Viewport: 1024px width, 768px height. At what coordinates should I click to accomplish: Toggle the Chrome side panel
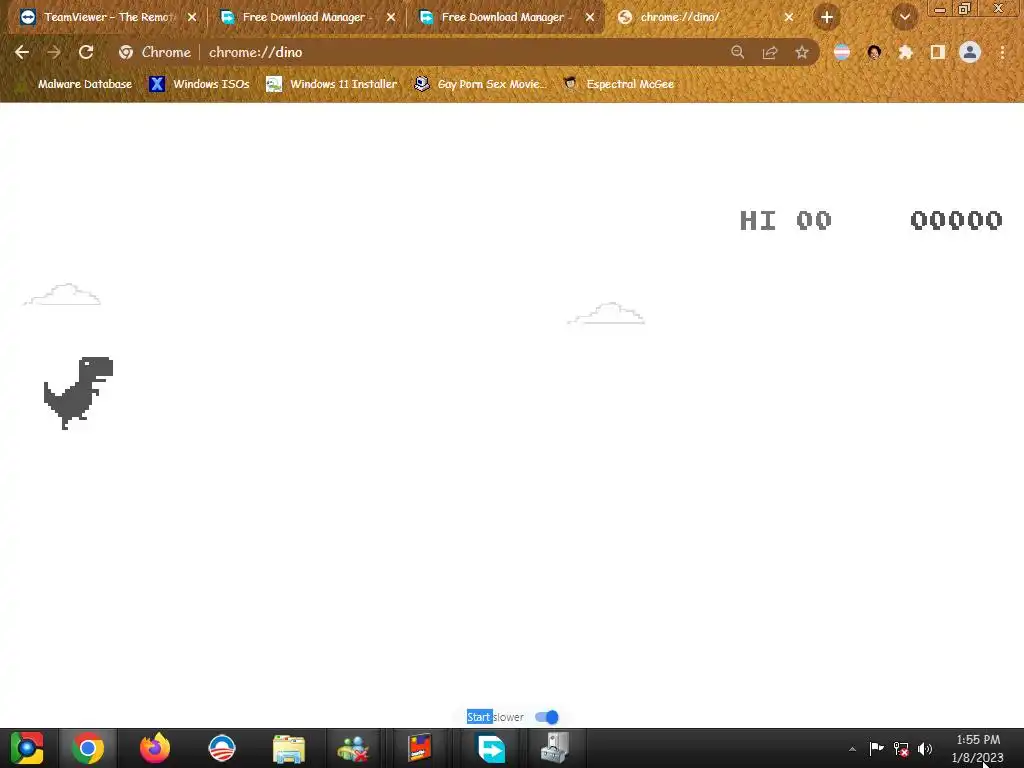coord(938,52)
